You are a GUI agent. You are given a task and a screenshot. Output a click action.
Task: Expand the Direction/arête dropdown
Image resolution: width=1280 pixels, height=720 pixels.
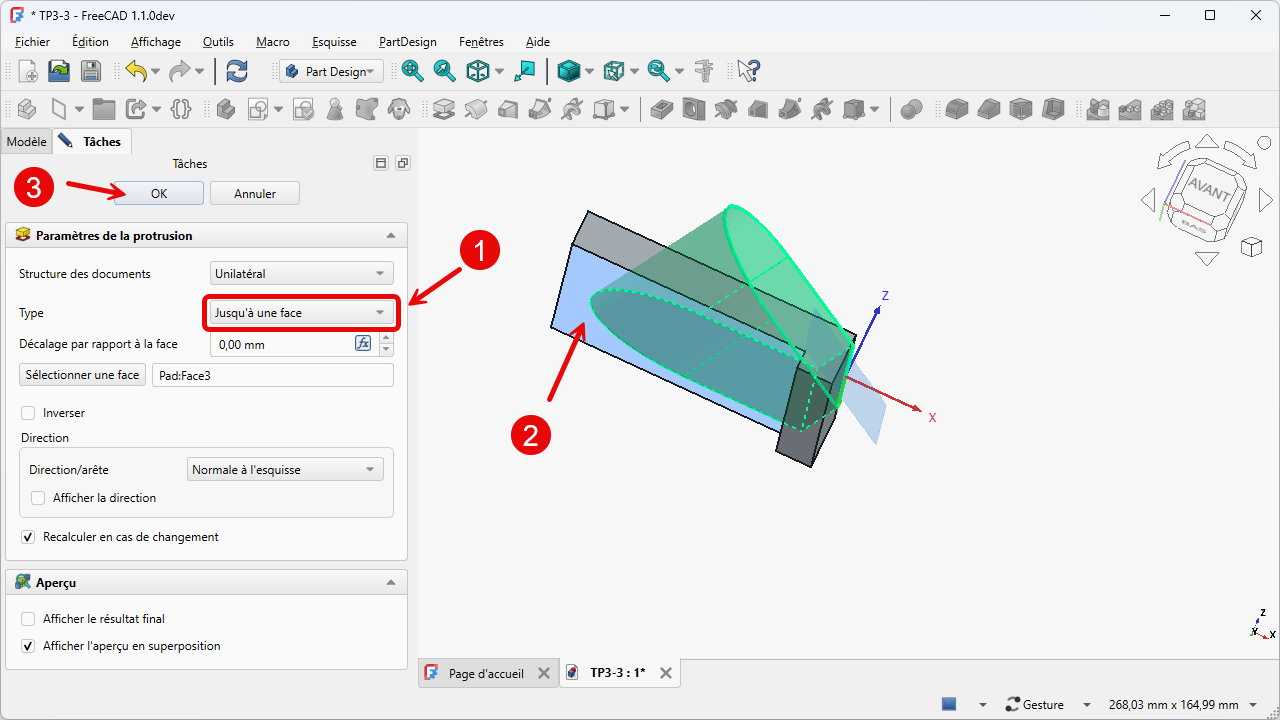[x=285, y=470]
